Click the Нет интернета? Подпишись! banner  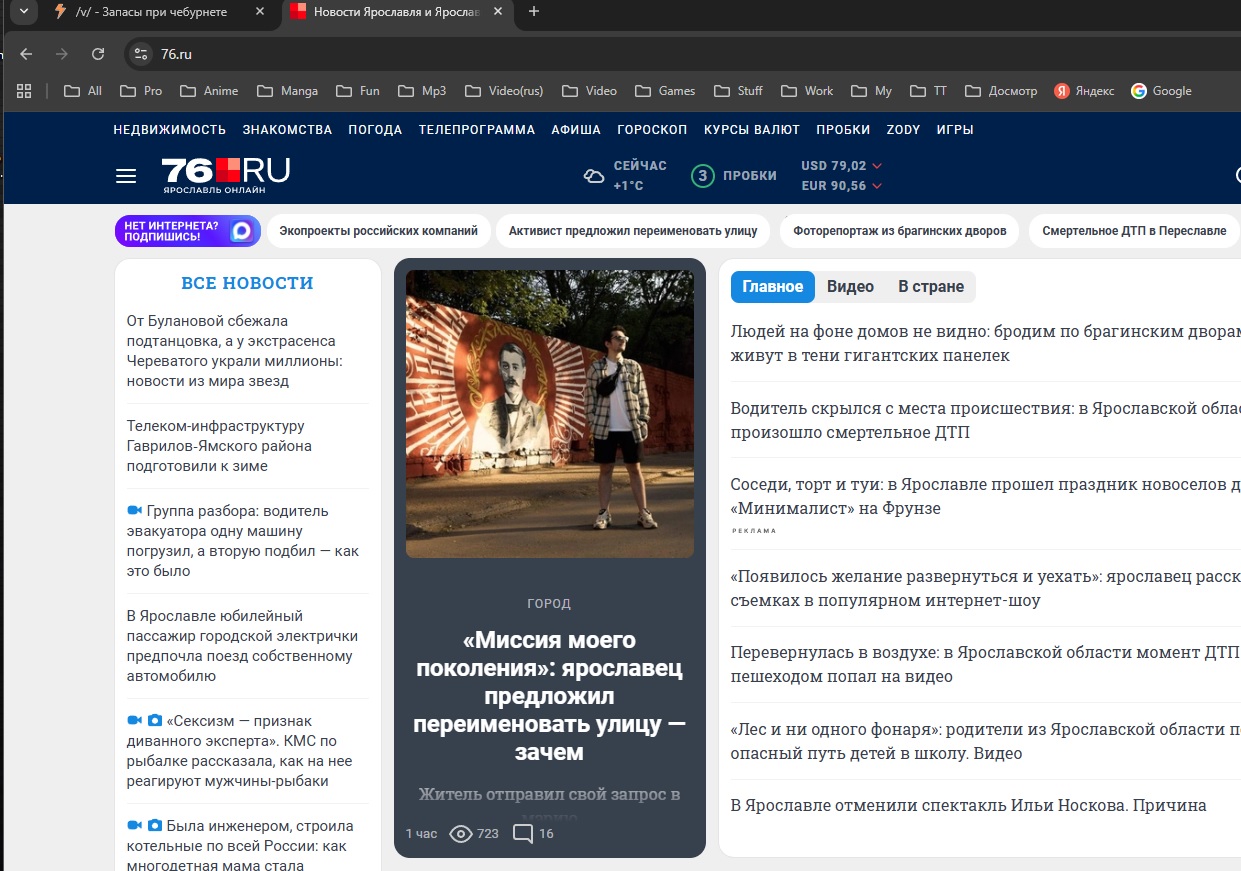(188, 231)
